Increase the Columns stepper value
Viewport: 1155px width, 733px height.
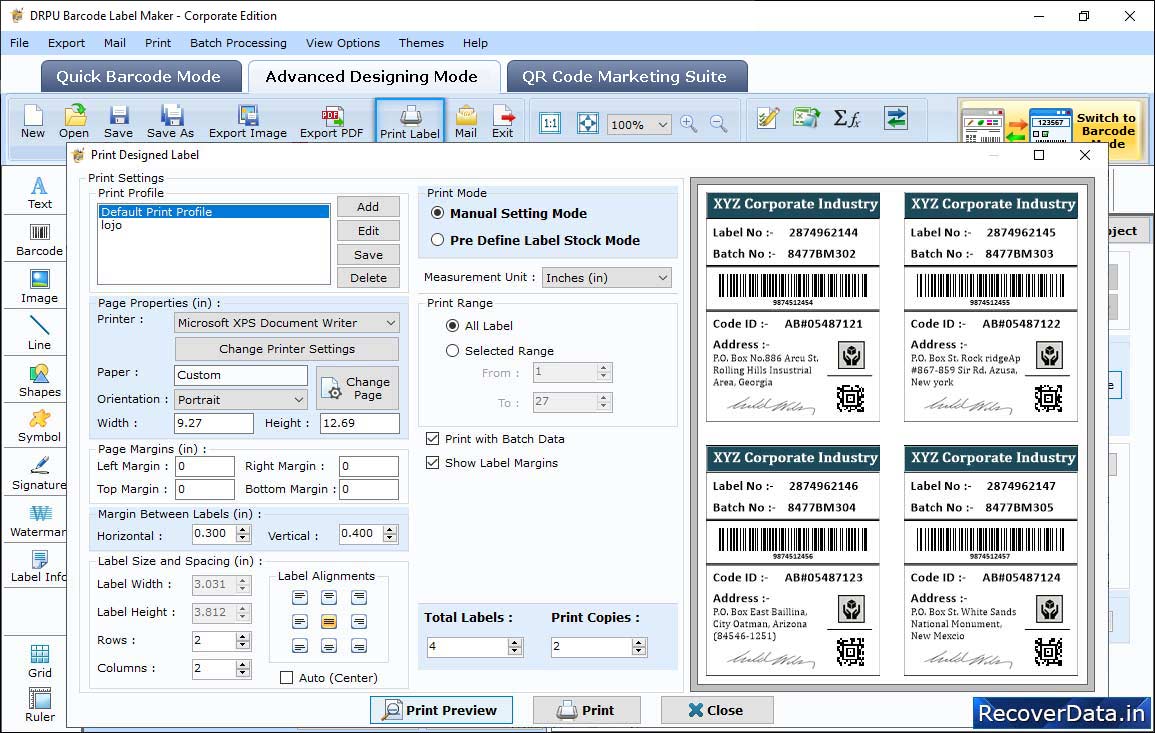[243, 664]
